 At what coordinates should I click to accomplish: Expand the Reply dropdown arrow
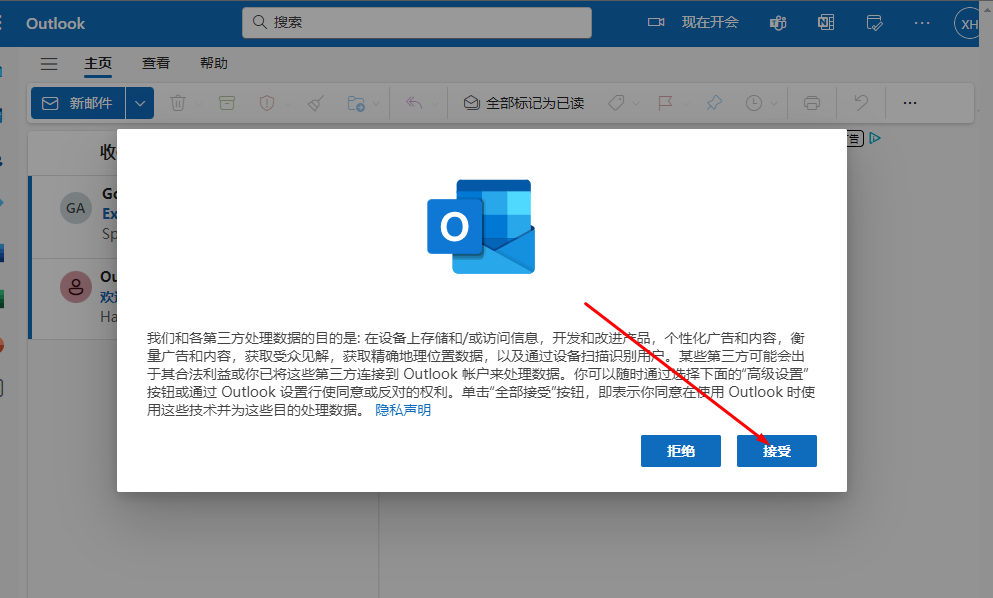(x=434, y=103)
